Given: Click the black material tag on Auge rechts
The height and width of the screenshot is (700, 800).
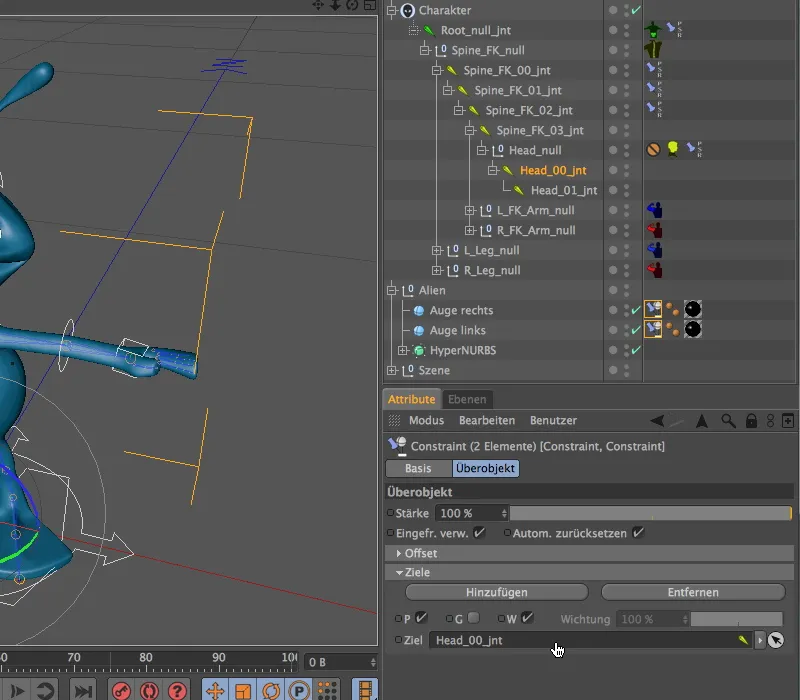Looking at the screenshot, I should 692,309.
